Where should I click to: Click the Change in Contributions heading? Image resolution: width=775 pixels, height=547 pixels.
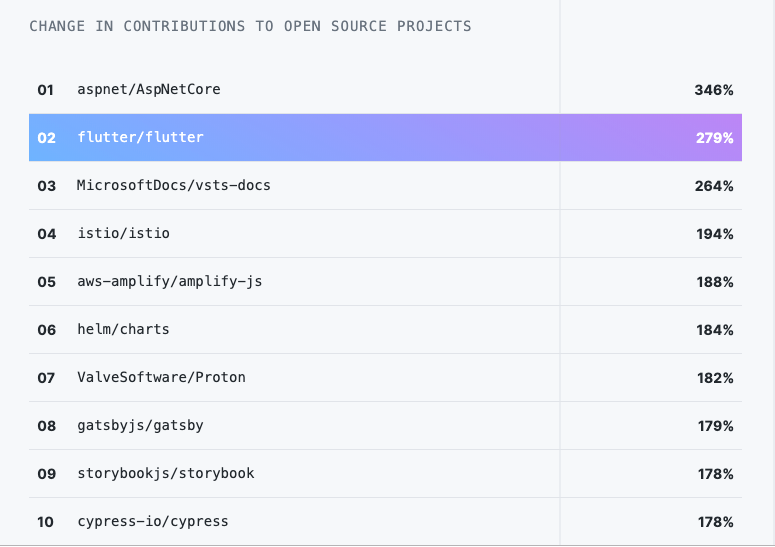click(x=250, y=26)
